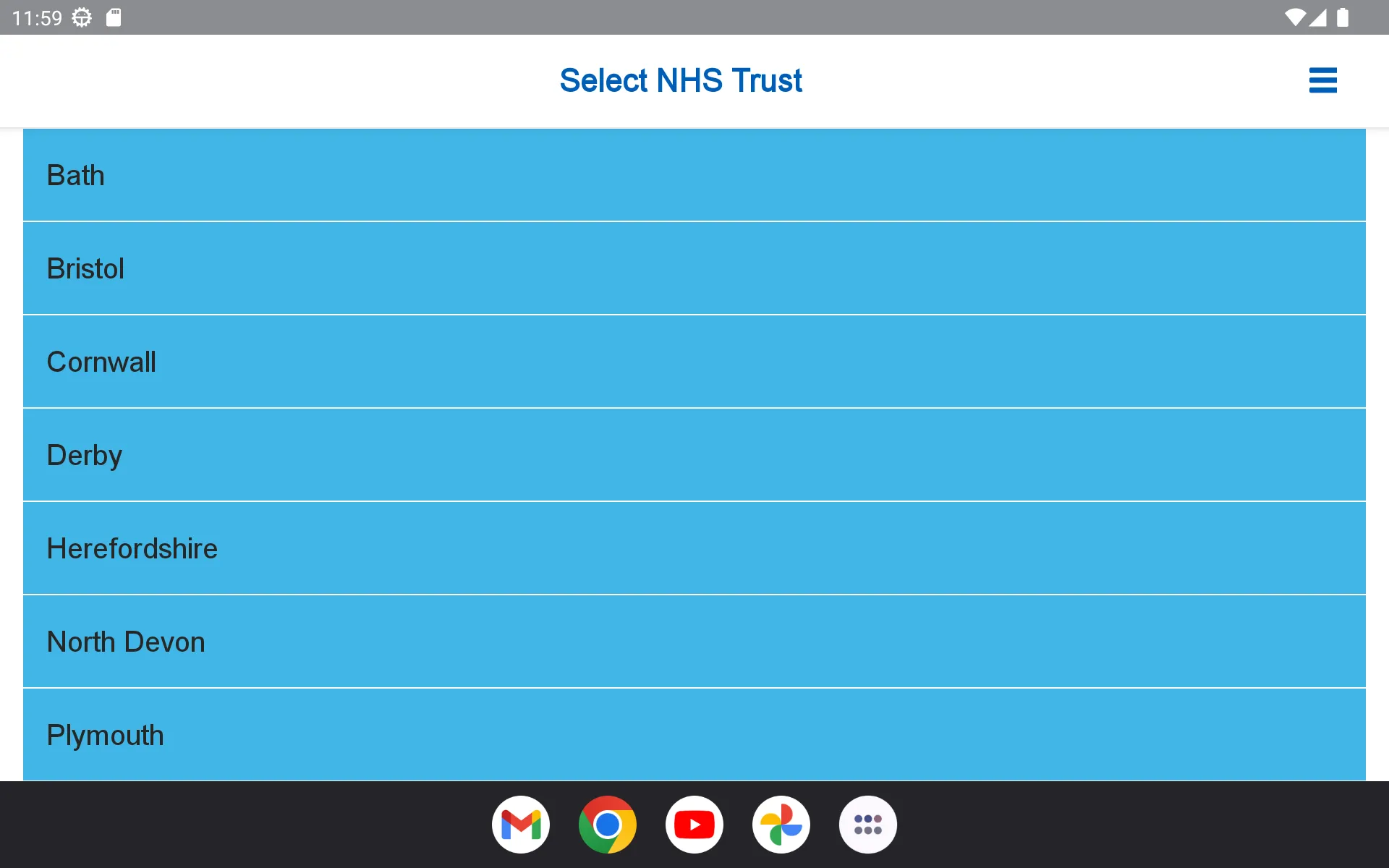
Task: Select Herefordshire NHS Trust
Action: click(694, 548)
